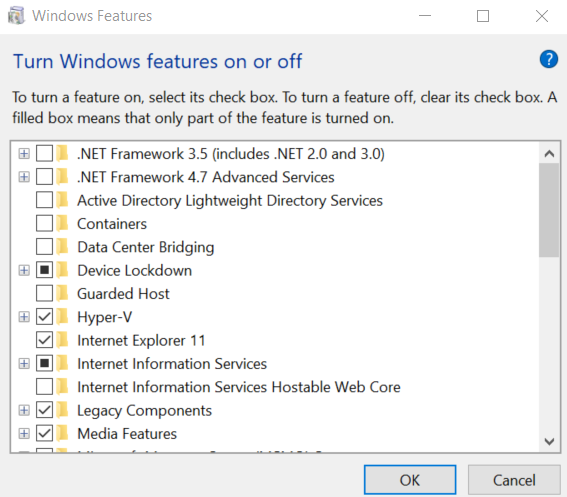Click folder icon beside Hyper-V
This screenshot has width=567, height=497.
tap(63, 317)
